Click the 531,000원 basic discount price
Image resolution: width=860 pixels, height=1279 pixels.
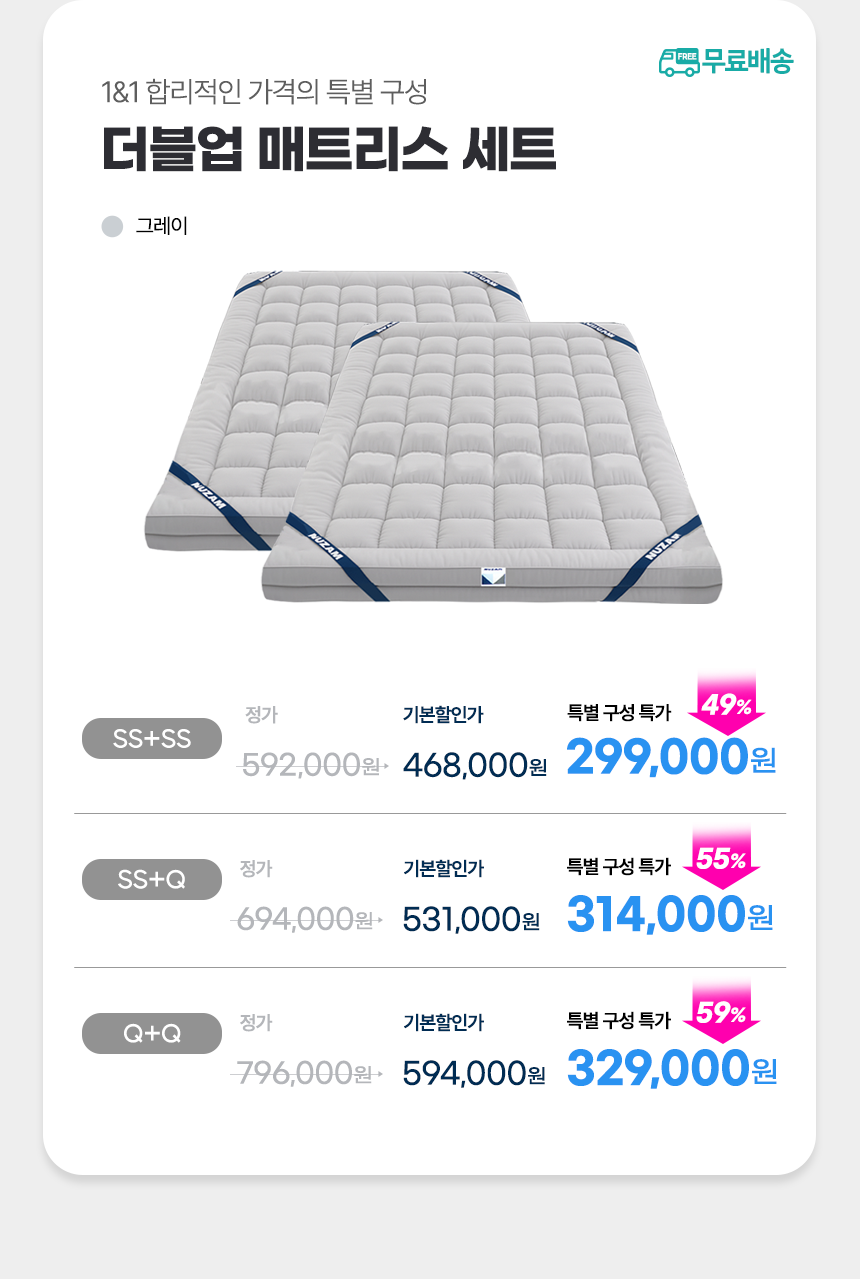pos(470,919)
